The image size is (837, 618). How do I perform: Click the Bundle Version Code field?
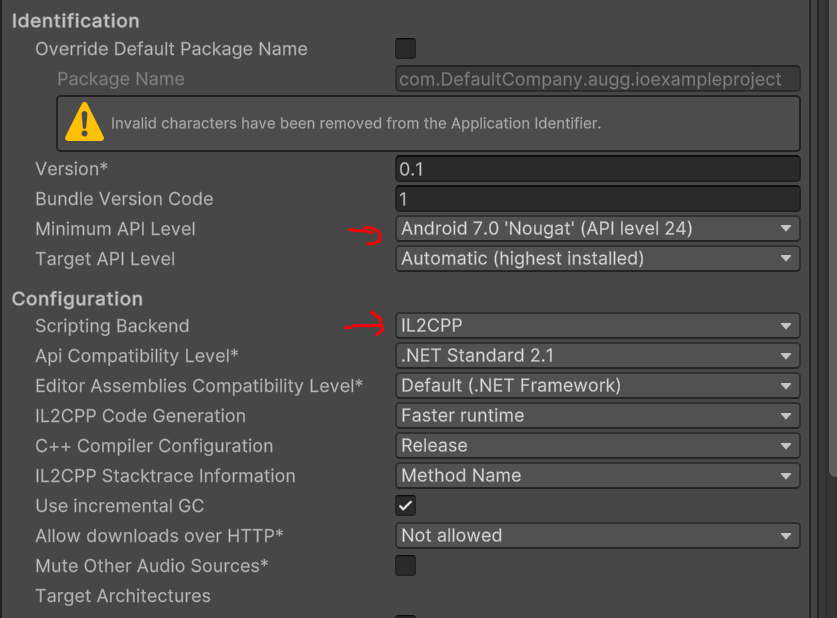597,199
